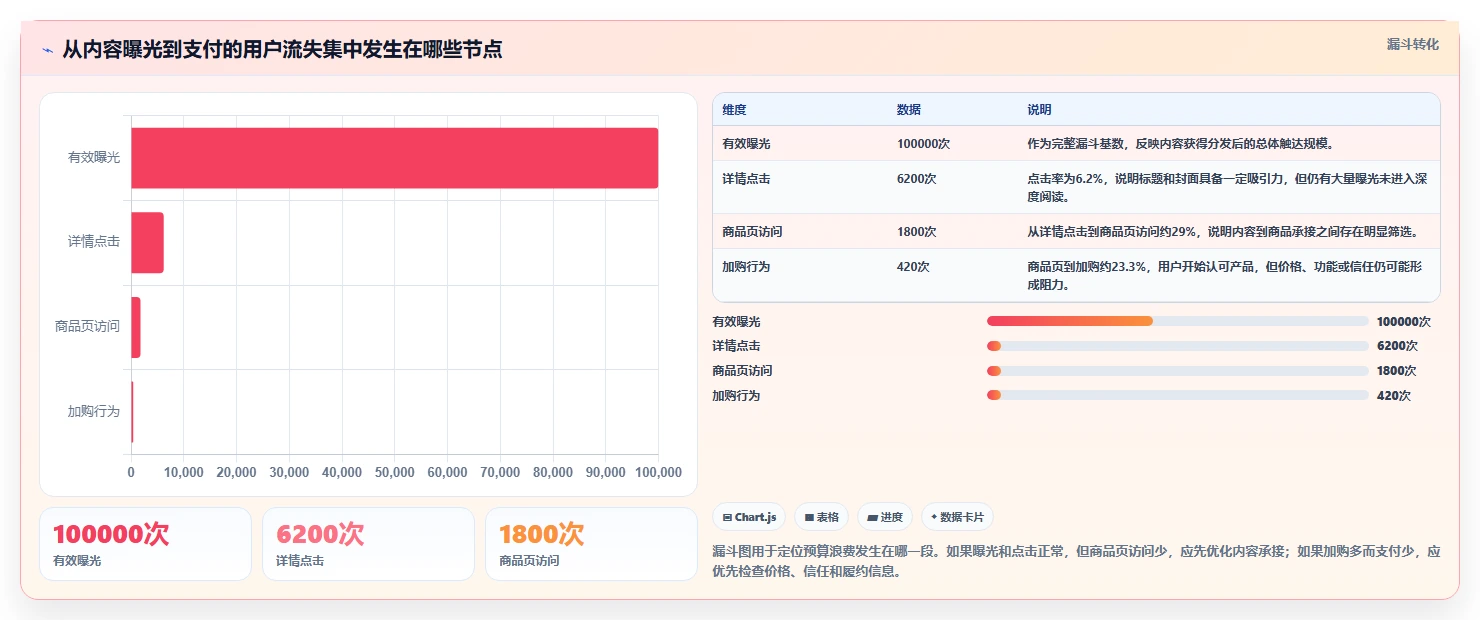Screen dimensions: 1480x620
Task: Select the 进度 chip
Action: [x=885, y=517]
